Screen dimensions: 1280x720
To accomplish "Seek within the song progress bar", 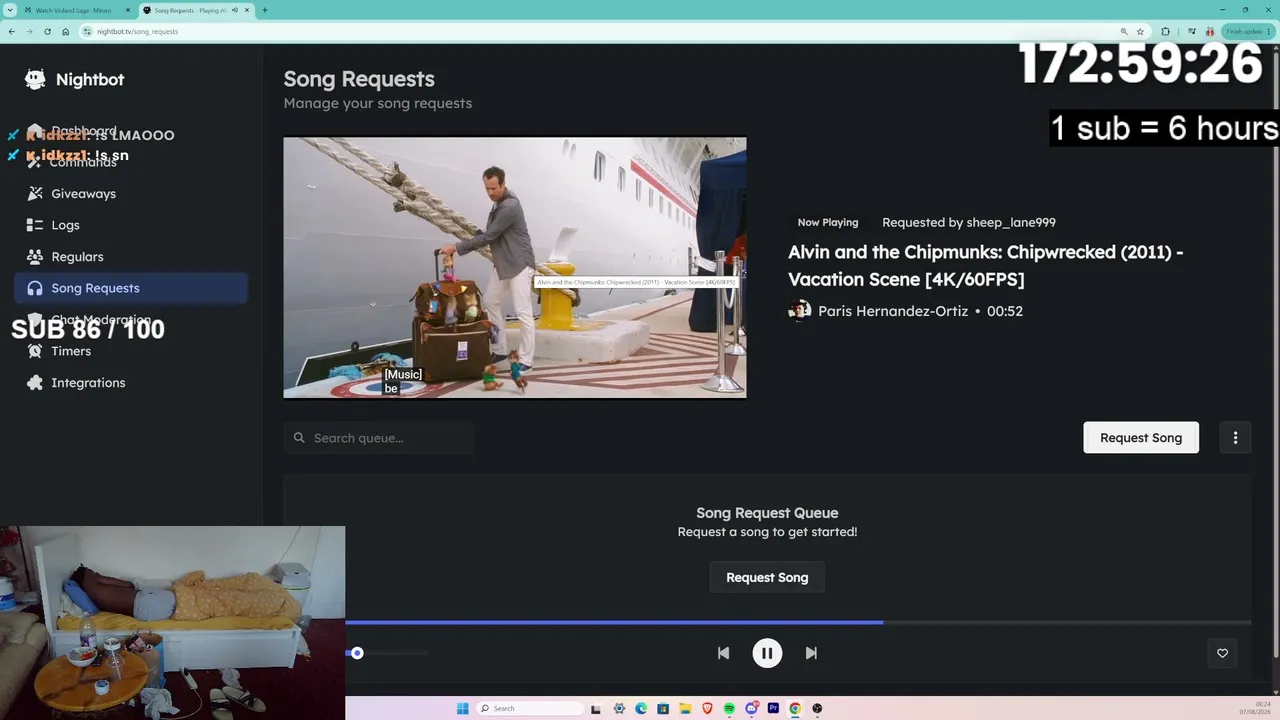I will [798, 622].
